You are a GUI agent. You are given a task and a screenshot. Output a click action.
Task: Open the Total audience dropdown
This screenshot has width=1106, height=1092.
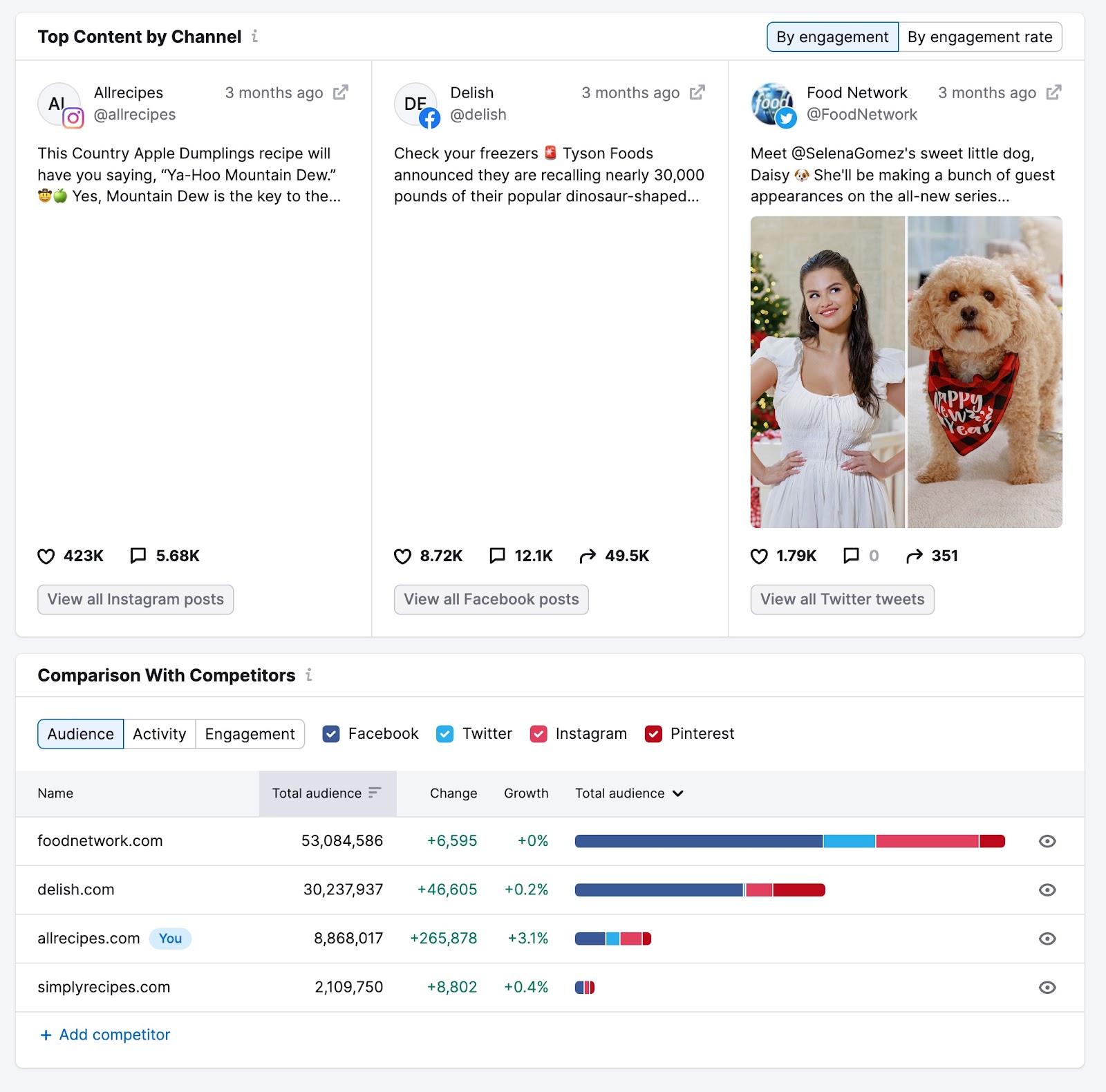pos(678,793)
